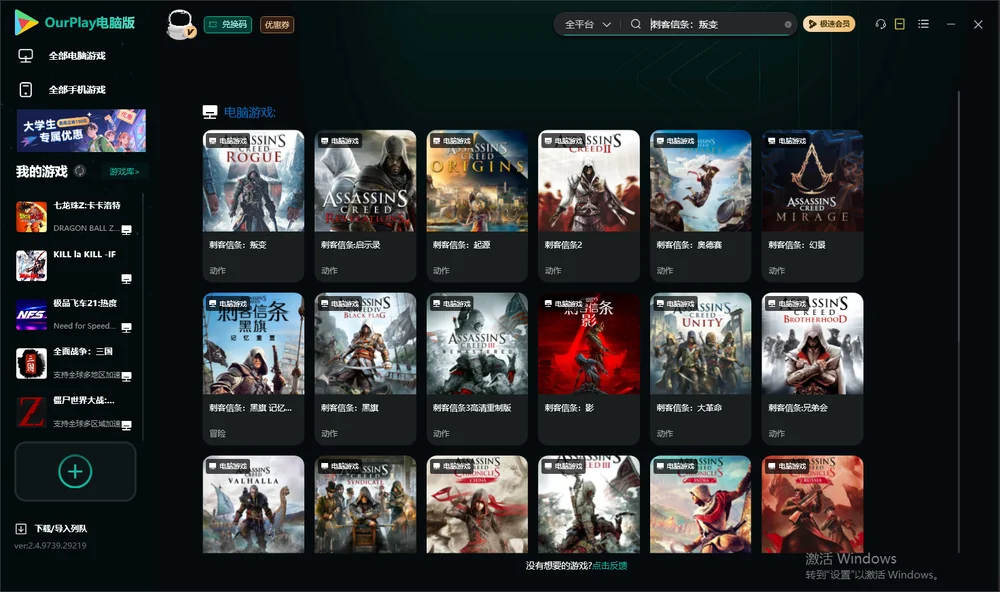
Task: Clear the search box text
Action: pyautogui.click(x=788, y=24)
